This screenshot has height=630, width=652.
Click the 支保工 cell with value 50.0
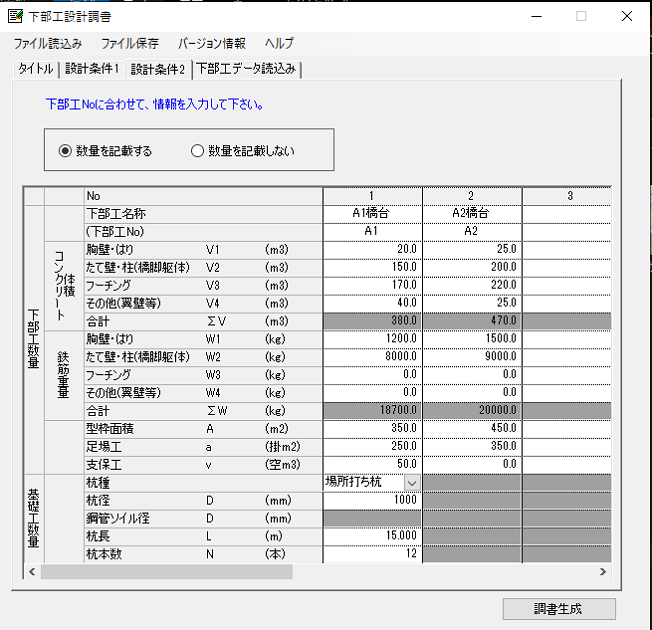tap(373, 464)
